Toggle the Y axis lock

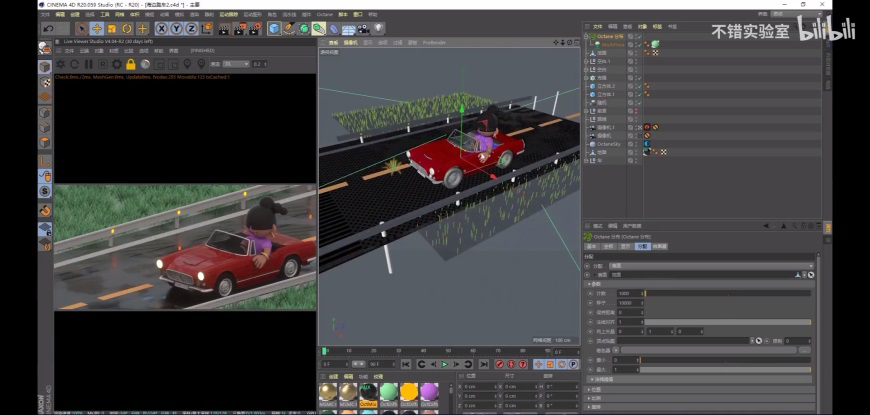(x=175, y=29)
